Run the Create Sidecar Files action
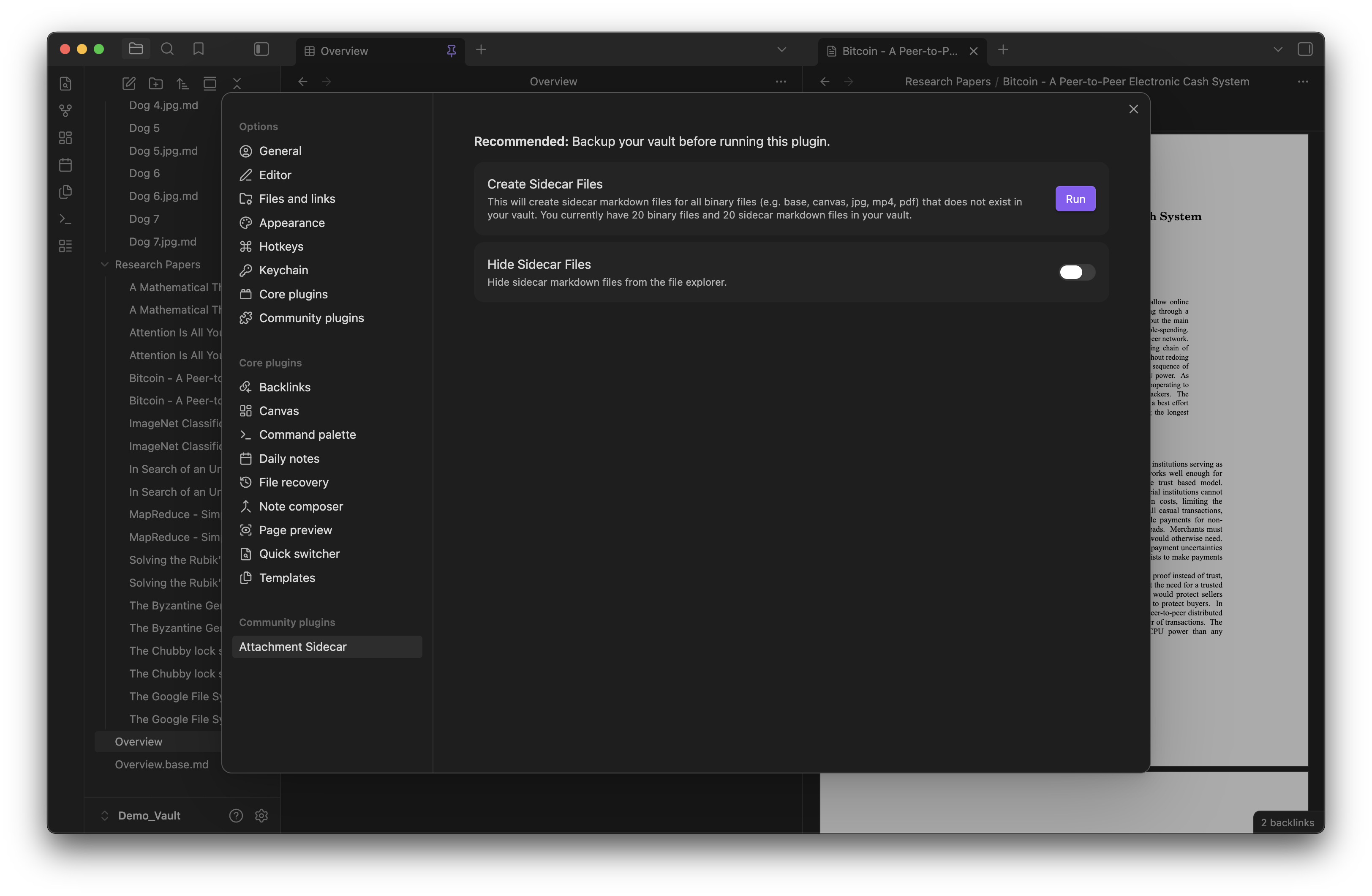 click(x=1075, y=199)
